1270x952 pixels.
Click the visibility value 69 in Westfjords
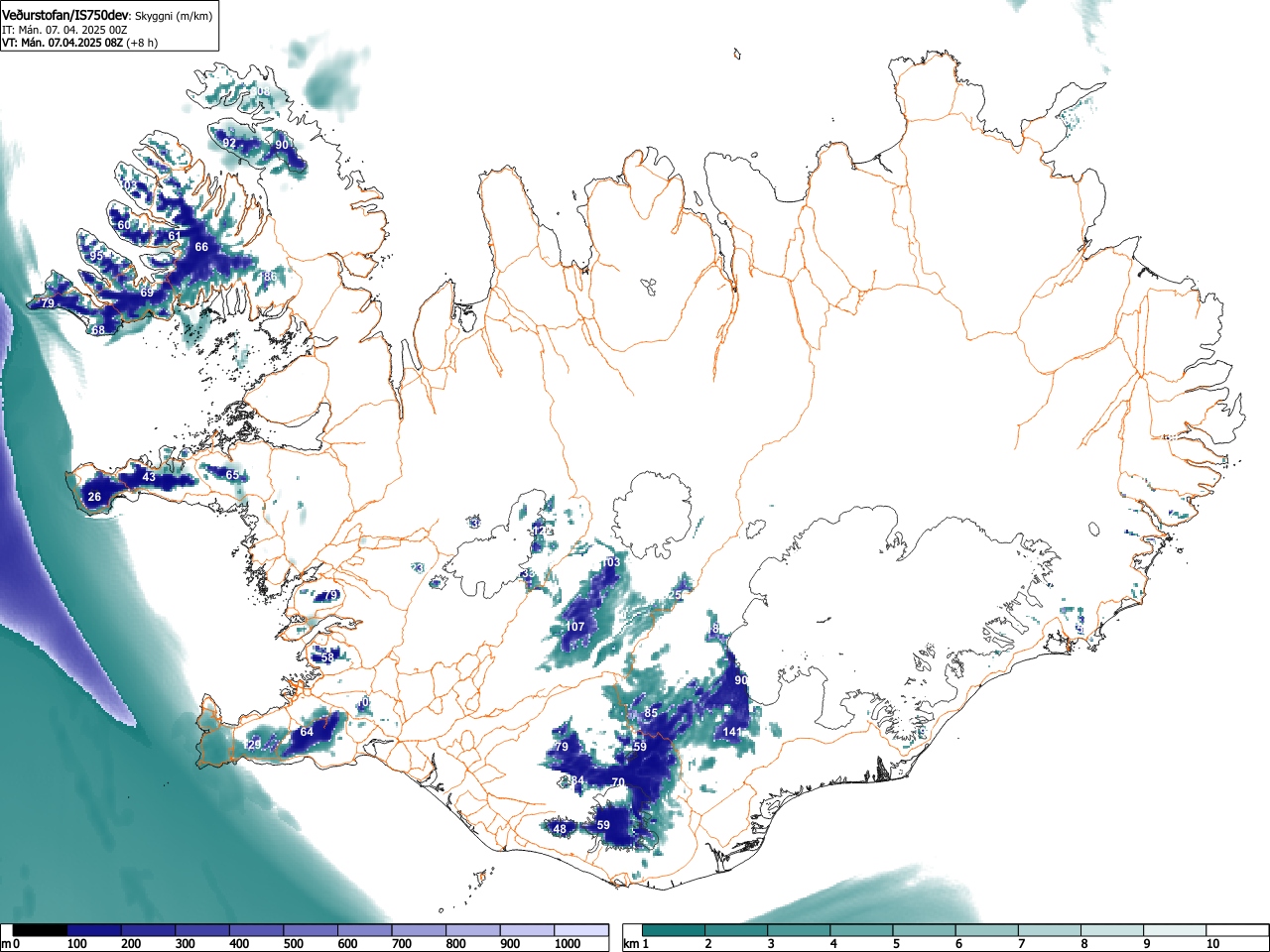(147, 293)
